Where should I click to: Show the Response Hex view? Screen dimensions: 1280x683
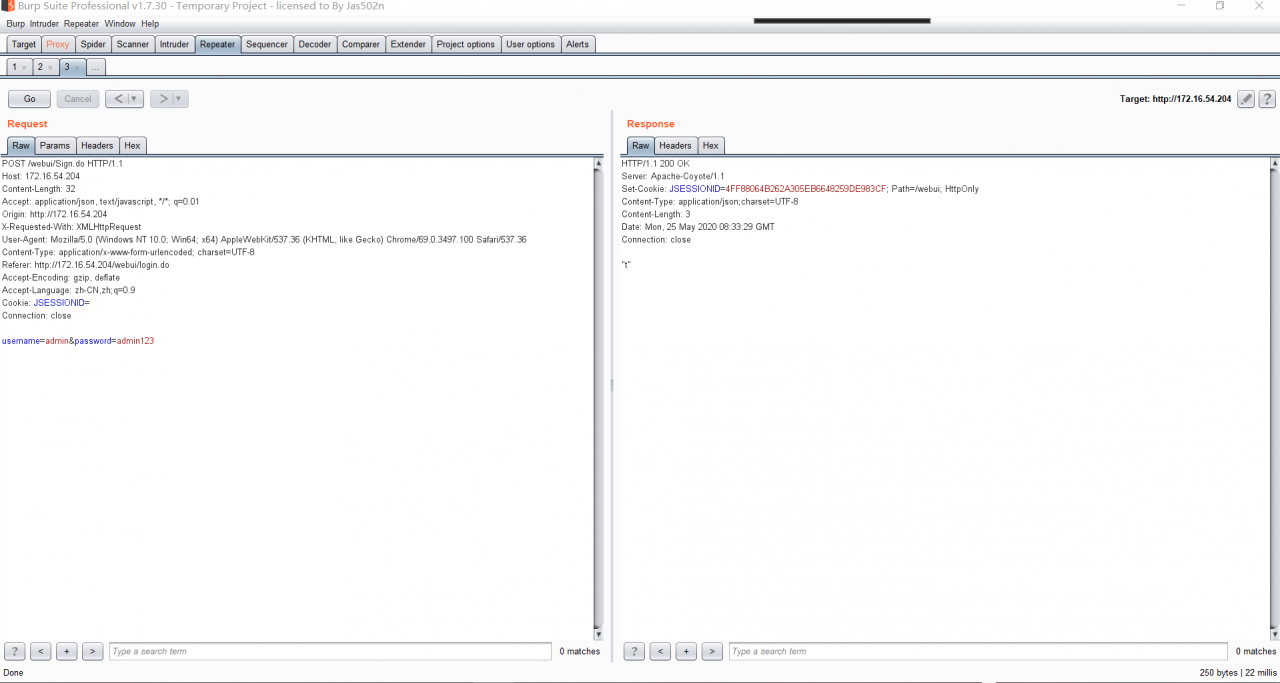[x=711, y=146]
